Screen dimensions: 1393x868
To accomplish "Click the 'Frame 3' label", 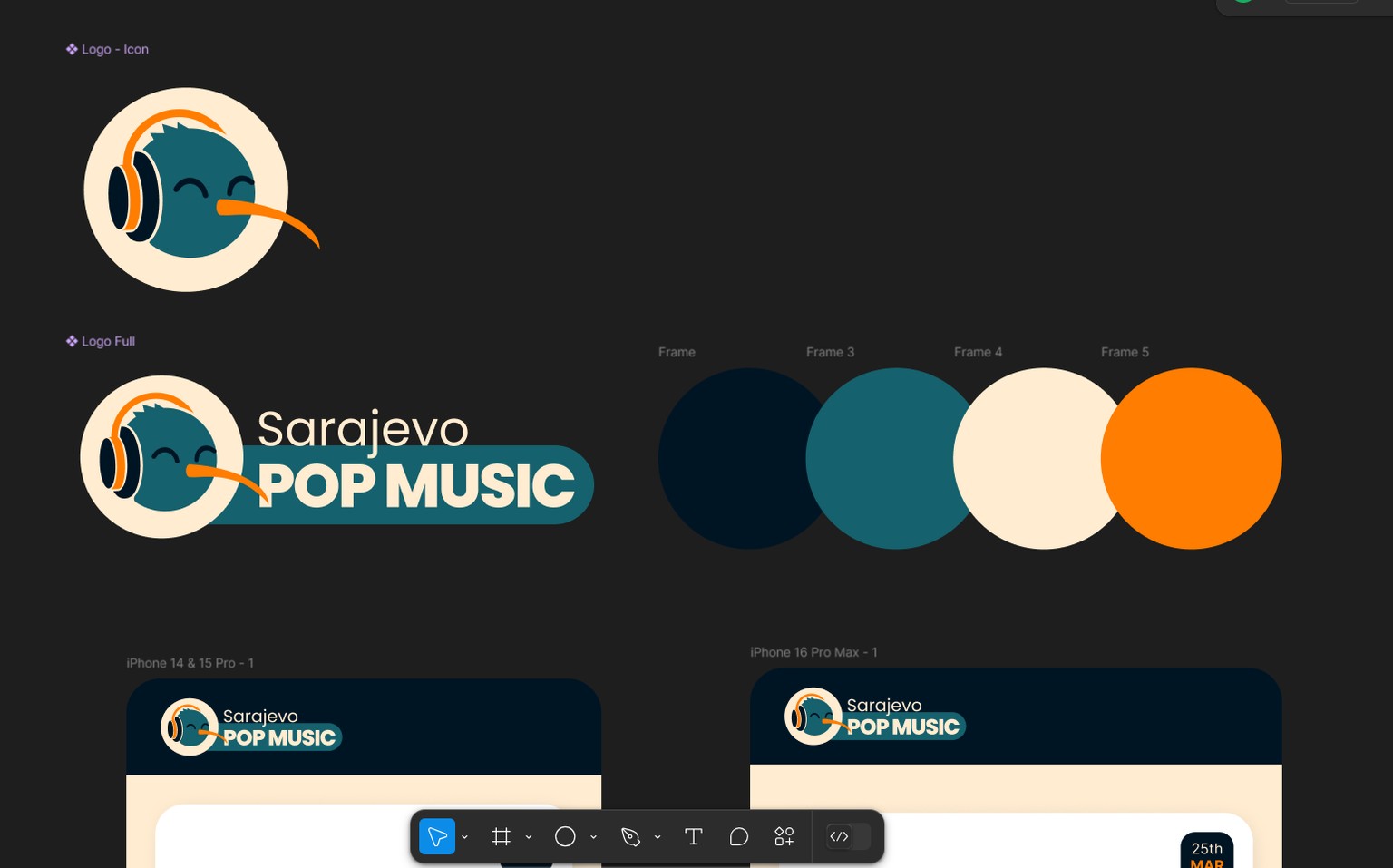I will point(830,352).
